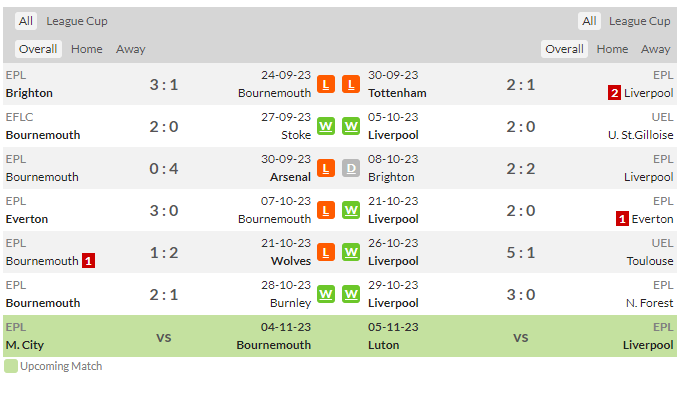Select the right Overall filter
Image resolution: width=679 pixels, height=399 pixels.
564,49
